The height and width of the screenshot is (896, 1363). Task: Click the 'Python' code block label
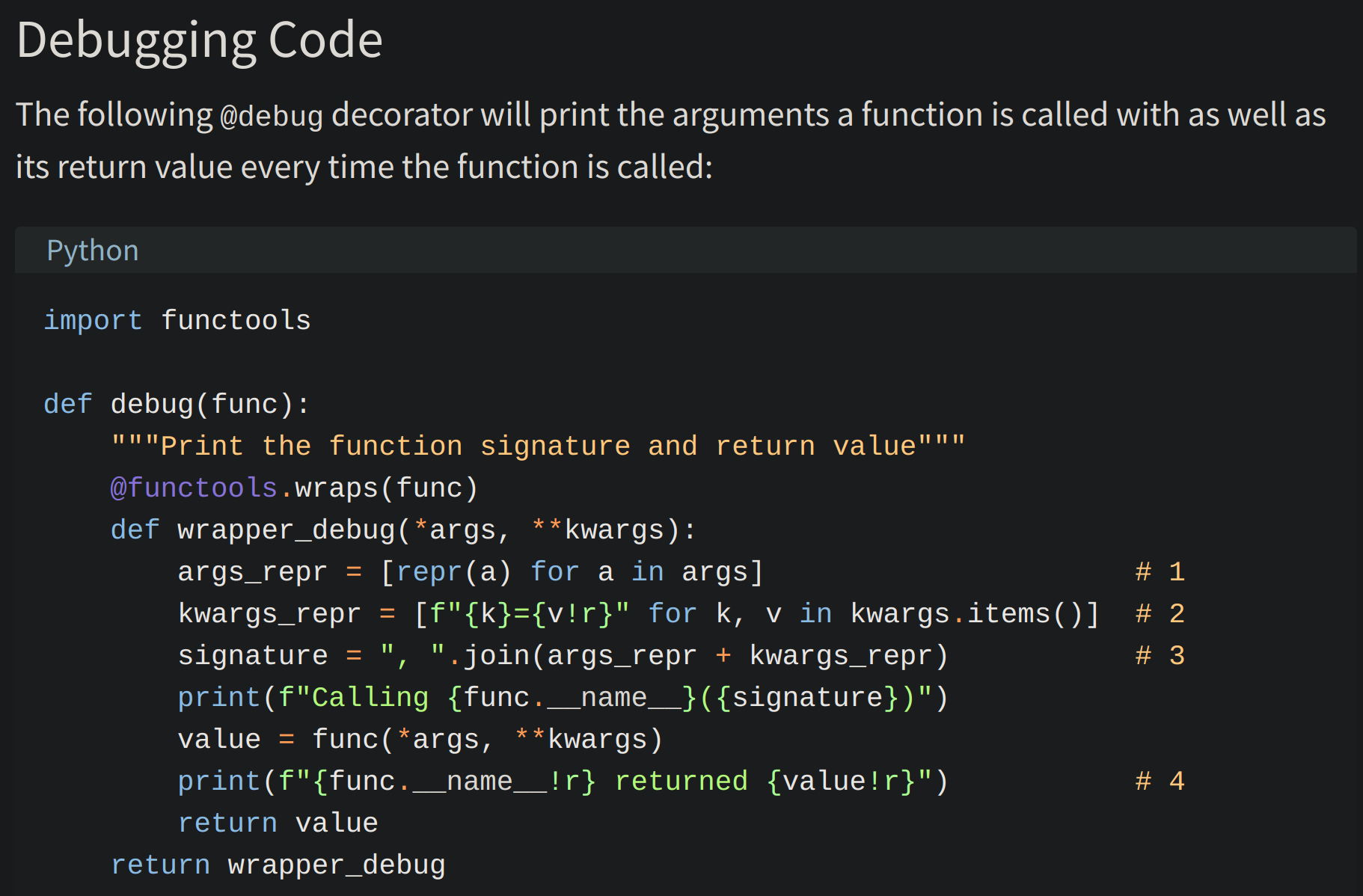click(x=93, y=251)
